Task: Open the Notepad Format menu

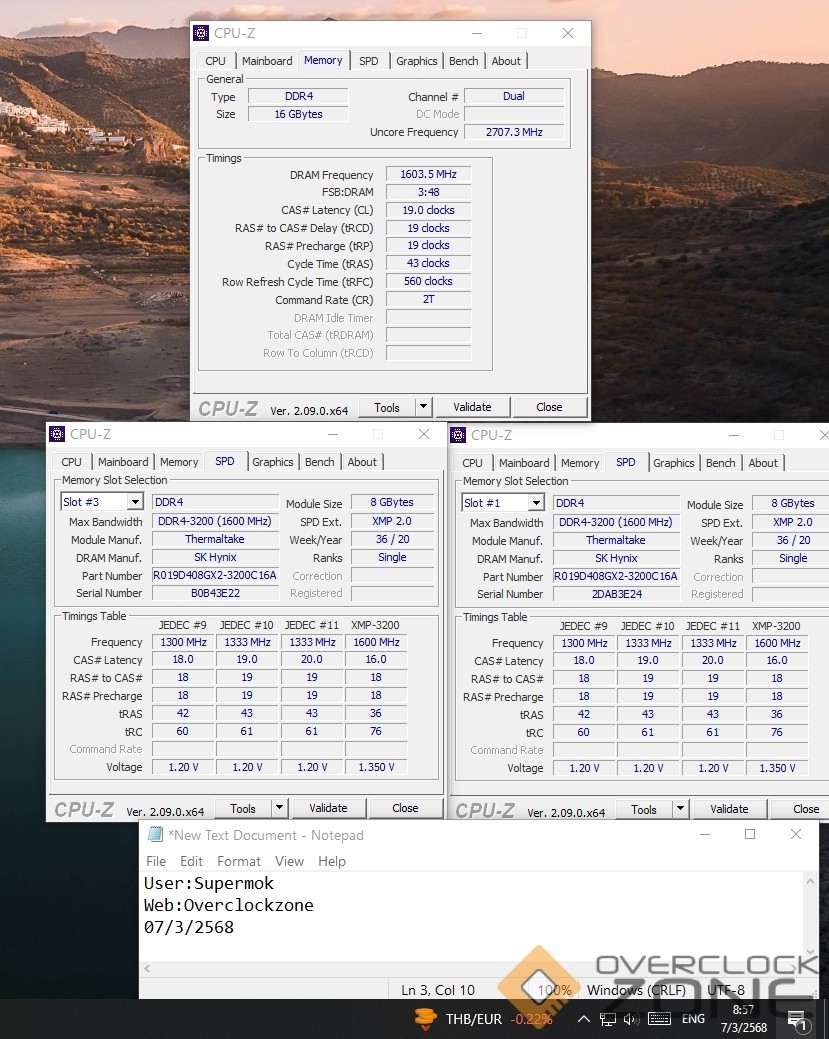Action: pyautogui.click(x=239, y=861)
